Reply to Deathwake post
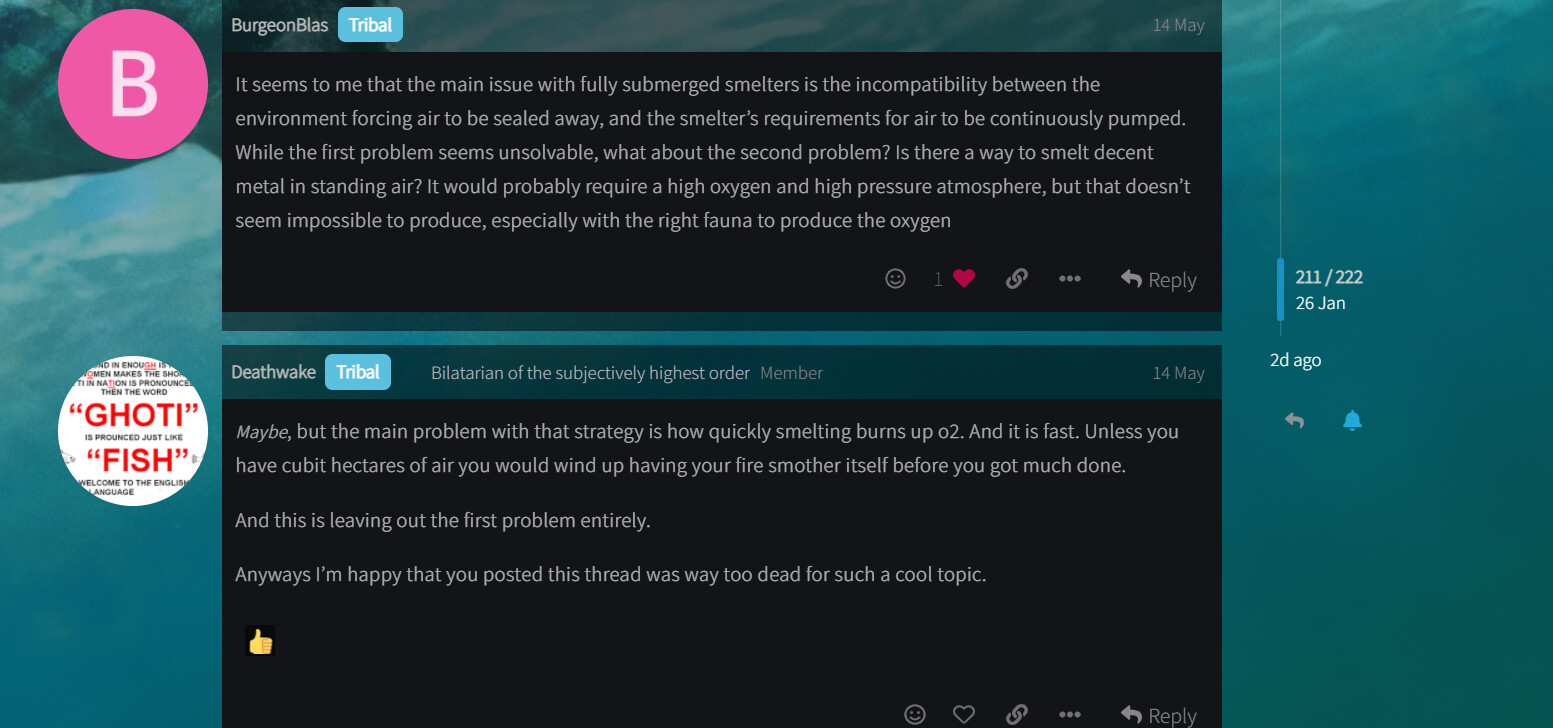 pyautogui.click(x=1158, y=715)
